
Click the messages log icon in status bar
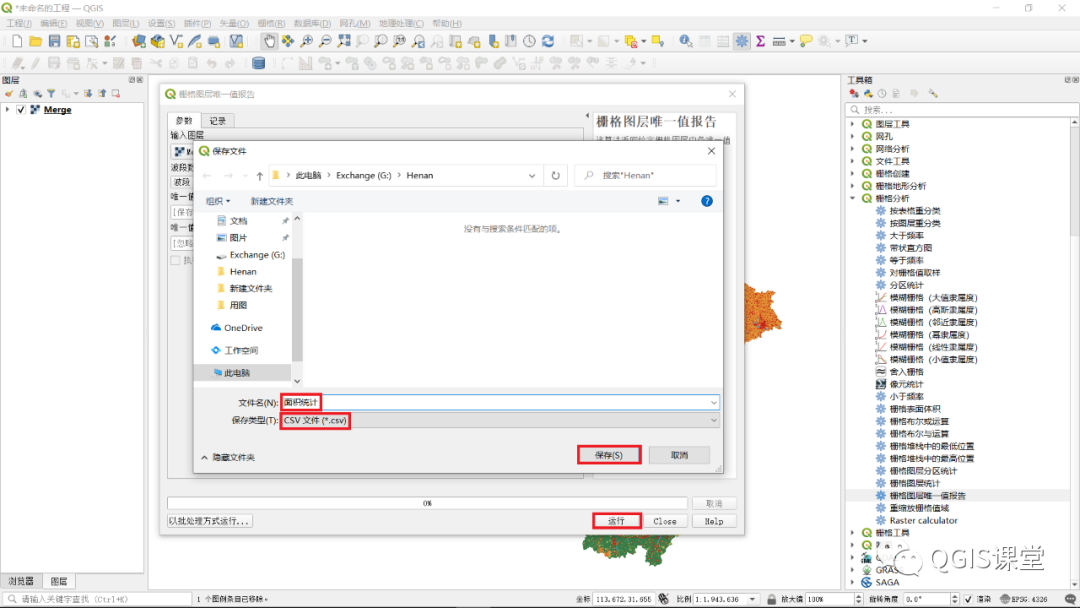1070,599
